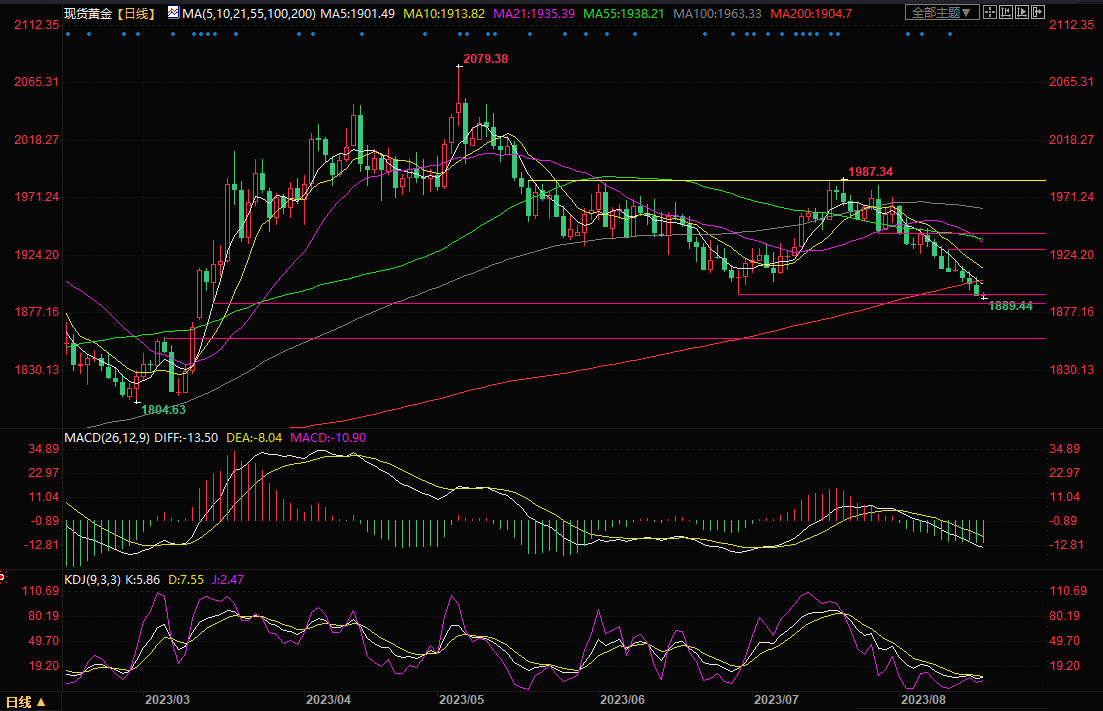Select the 【日线】 period label in title

pos(135,12)
